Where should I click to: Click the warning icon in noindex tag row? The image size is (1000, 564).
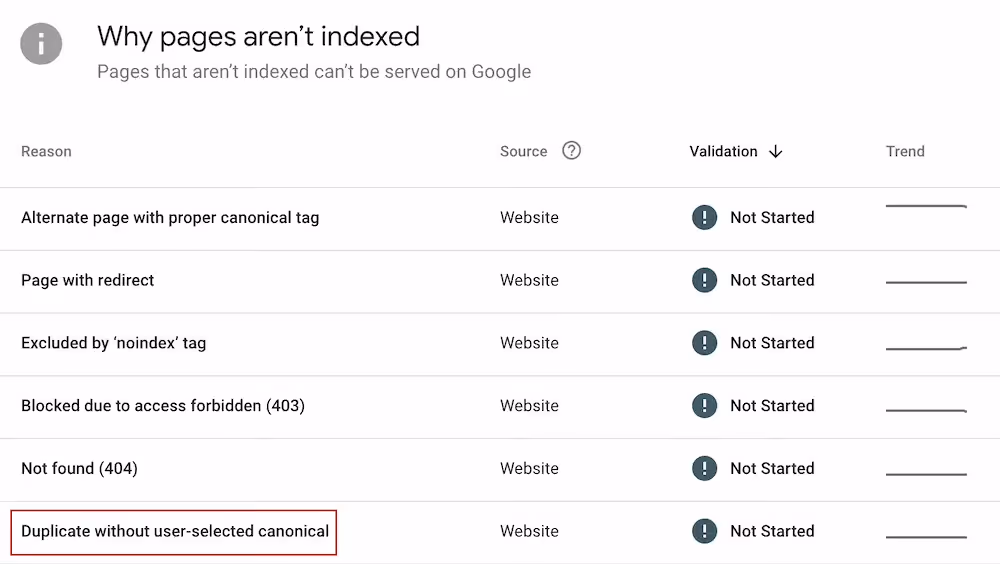(704, 343)
